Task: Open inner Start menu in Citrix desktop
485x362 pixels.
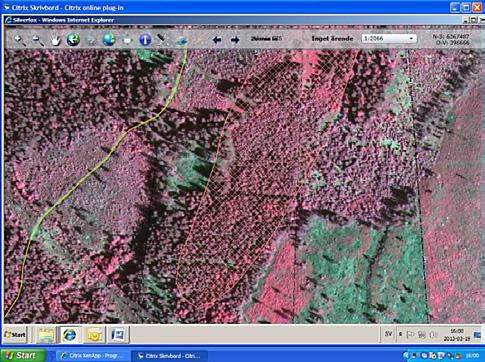Action: 15,334
